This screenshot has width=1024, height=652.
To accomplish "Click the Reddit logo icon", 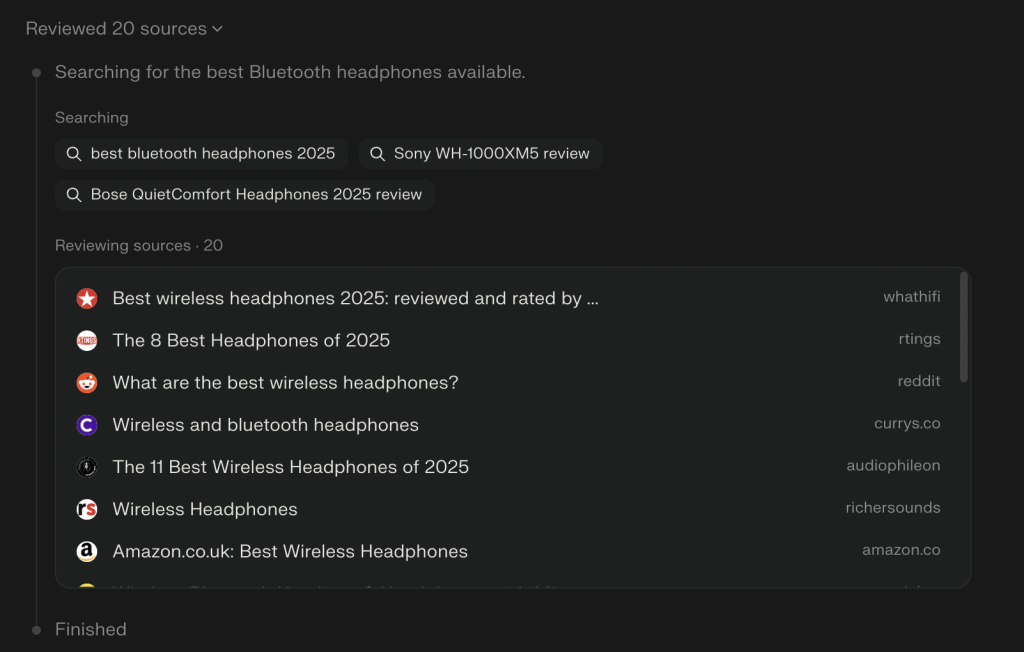I will pos(87,382).
